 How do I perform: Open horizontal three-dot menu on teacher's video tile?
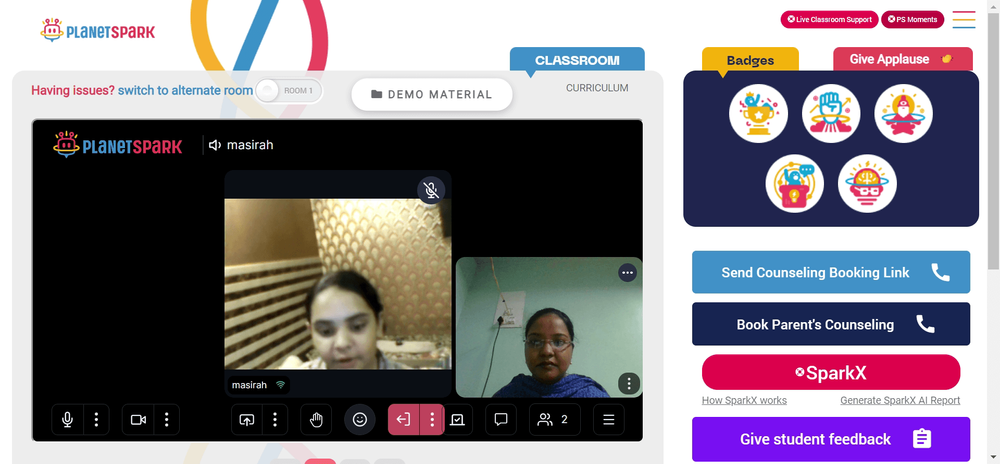[x=628, y=273]
